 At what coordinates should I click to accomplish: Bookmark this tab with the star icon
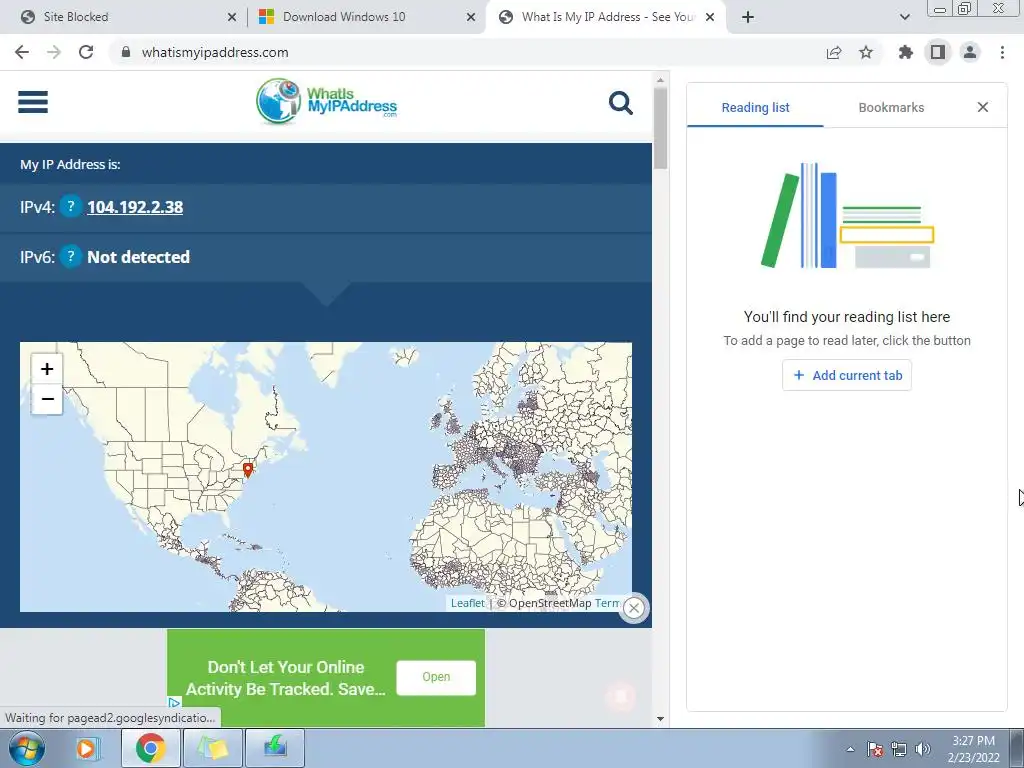click(866, 52)
